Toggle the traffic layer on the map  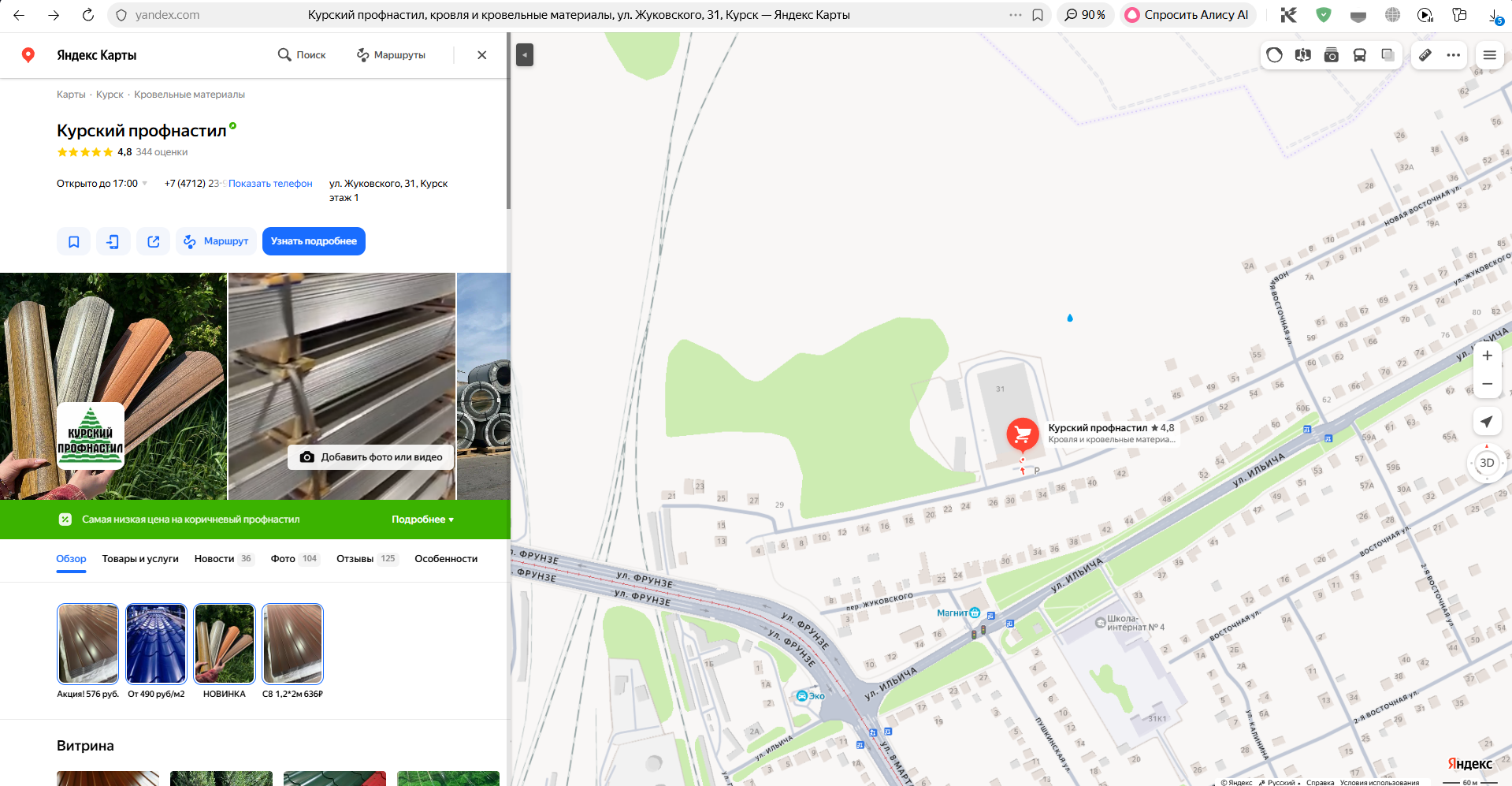point(1275,55)
